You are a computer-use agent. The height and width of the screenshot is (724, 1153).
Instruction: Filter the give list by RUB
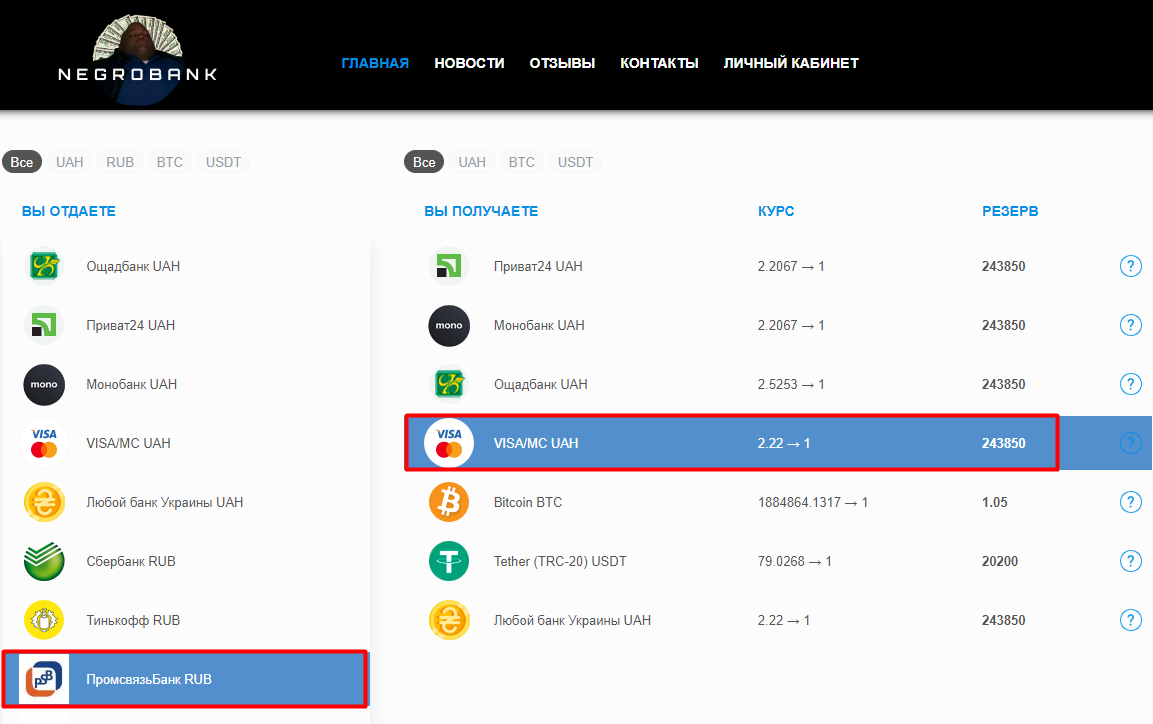click(120, 162)
